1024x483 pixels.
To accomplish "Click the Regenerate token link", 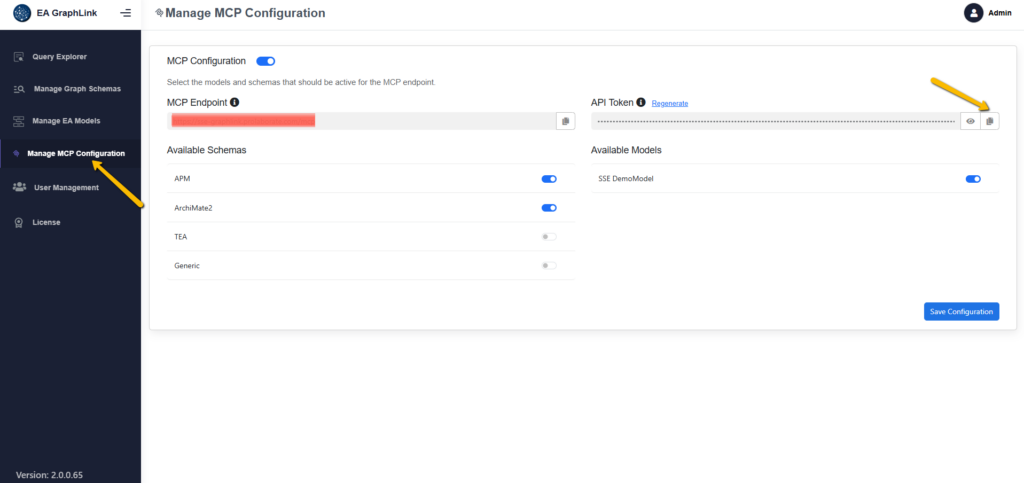I will coord(670,103).
